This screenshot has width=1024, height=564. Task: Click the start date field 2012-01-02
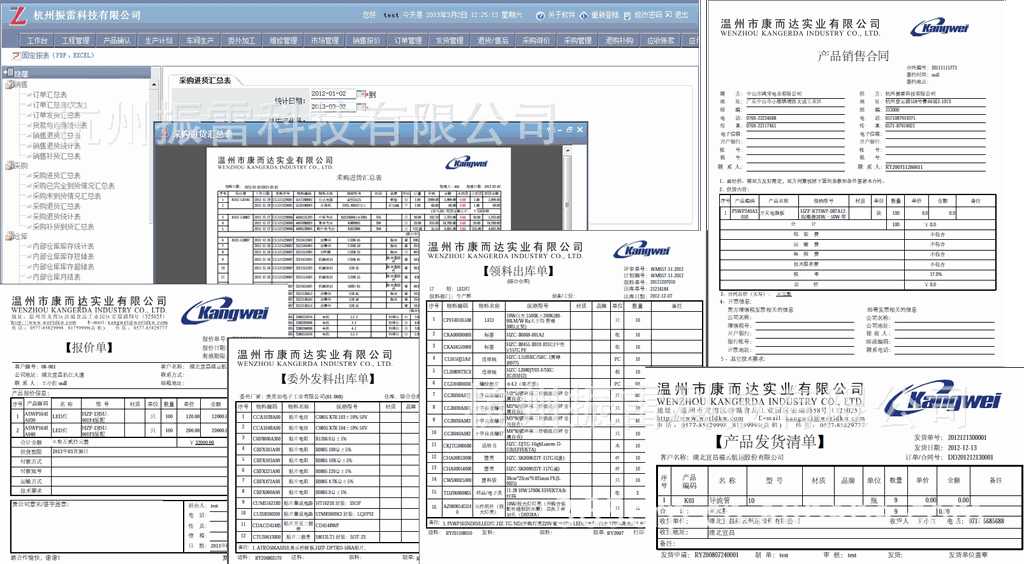(x=332, y=94)
